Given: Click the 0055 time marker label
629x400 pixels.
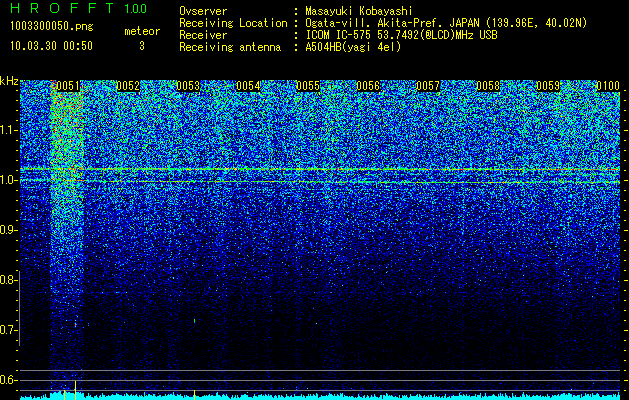Looking at the screenshot, I should pos(308,86).
